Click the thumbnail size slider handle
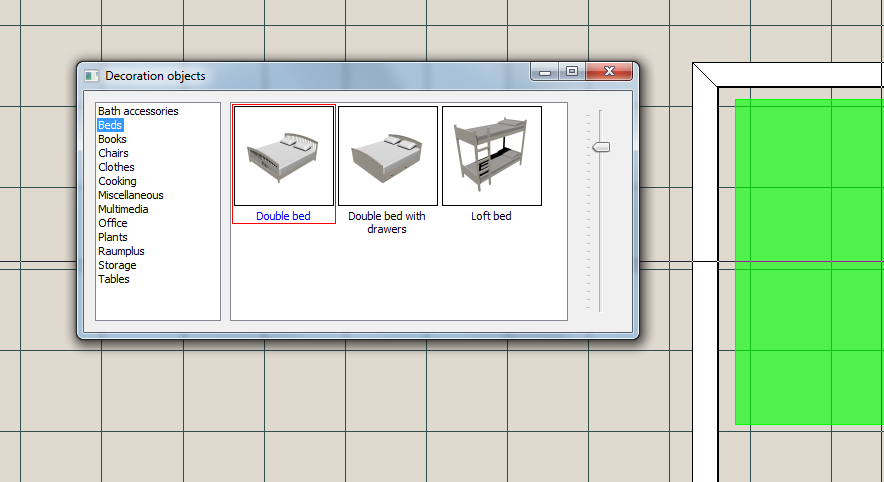 pyautogui.click(x=601, y=147)
